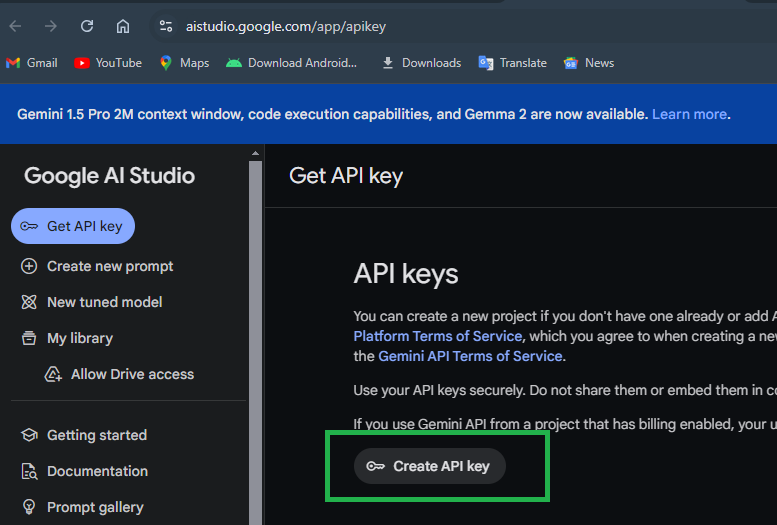Screen dimensions: 777x525
Task: Follow the Learn more banner link
Action: click(689, 114)
